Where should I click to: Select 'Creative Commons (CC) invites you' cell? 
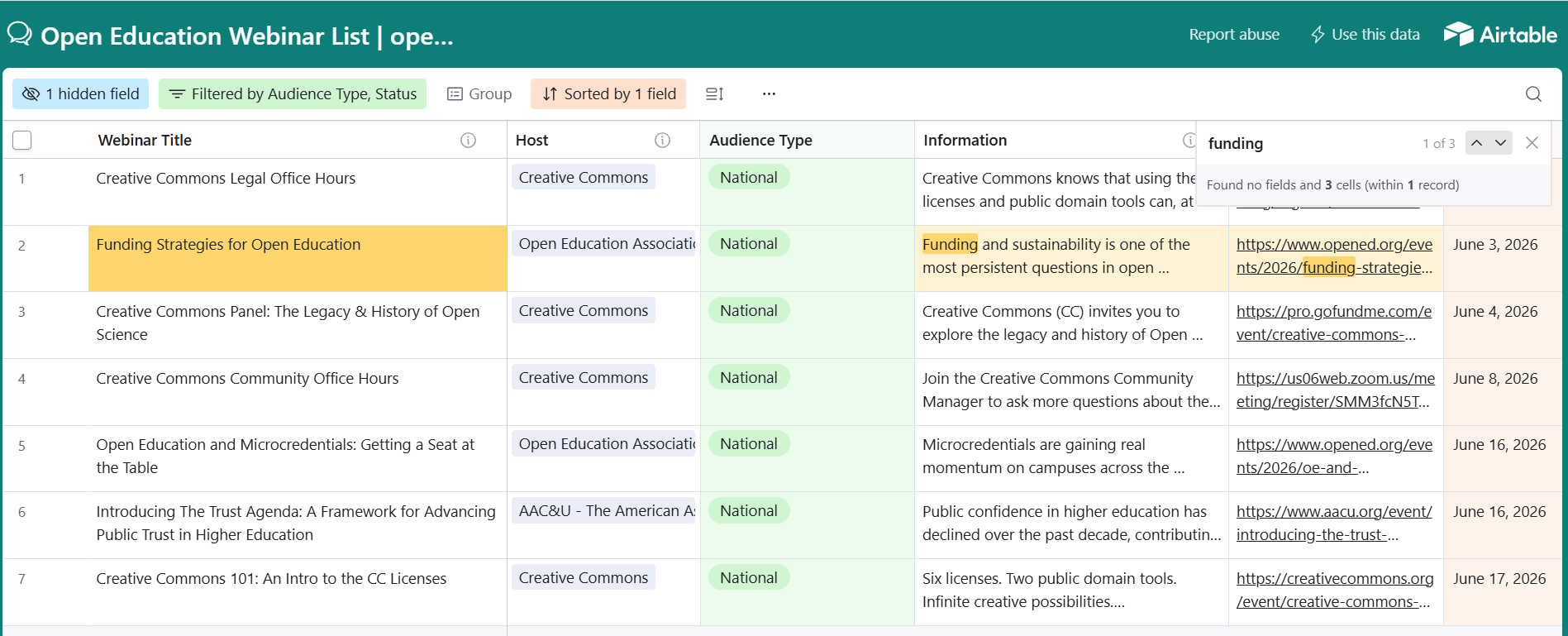click(x=1071, y=325)
